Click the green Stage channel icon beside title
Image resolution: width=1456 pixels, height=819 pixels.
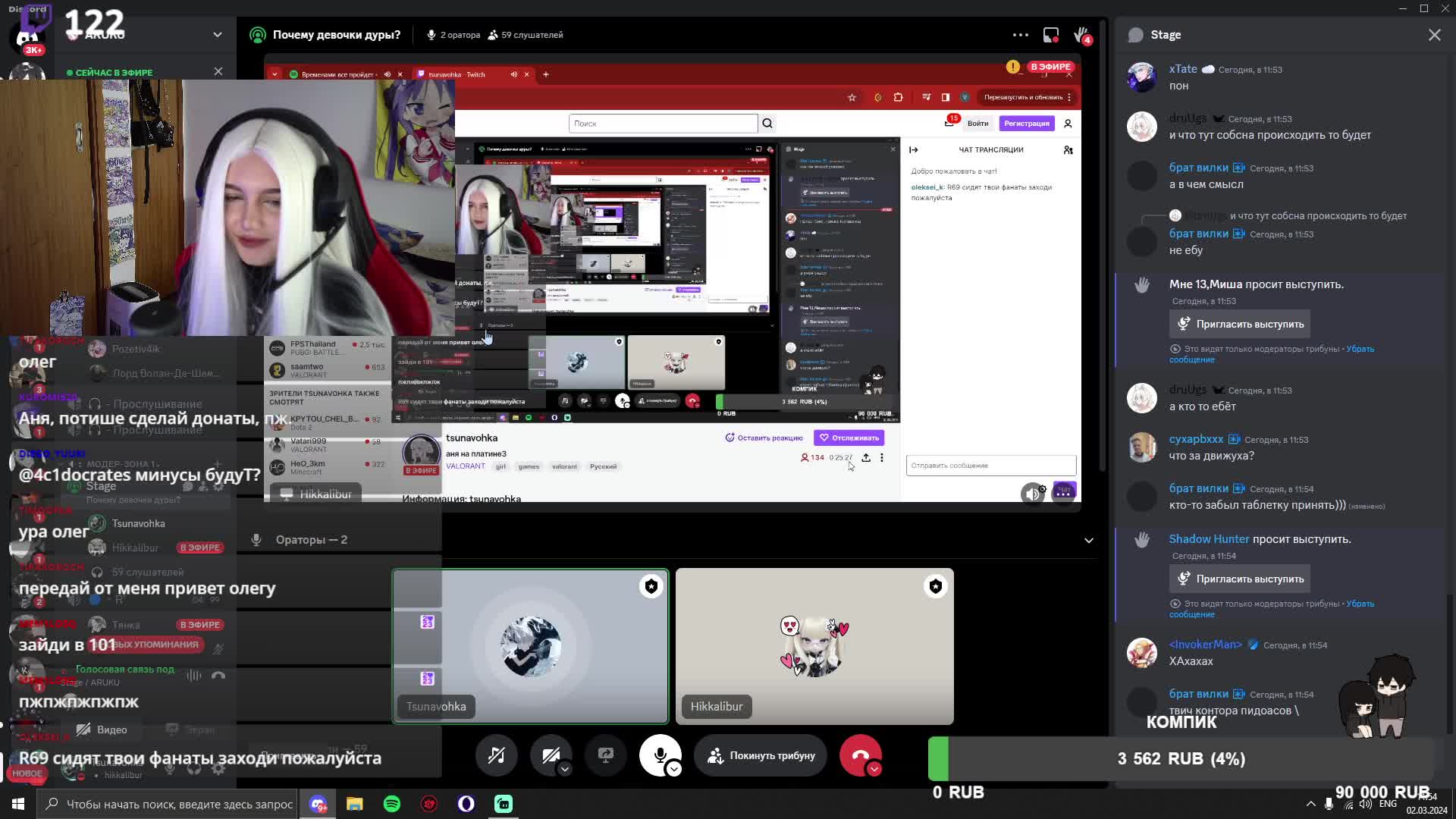point(258,35)
